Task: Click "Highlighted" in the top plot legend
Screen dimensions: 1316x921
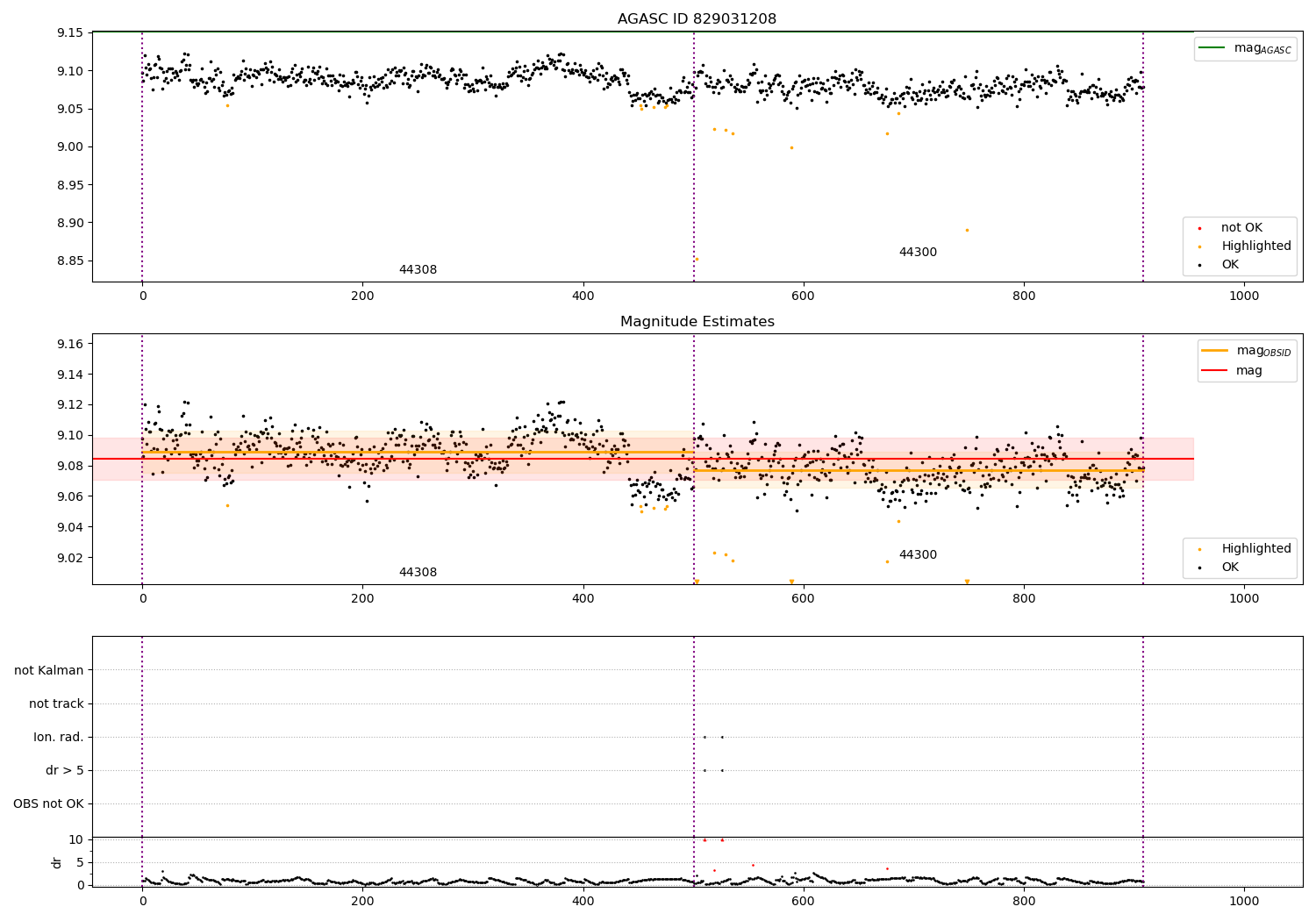Action: click(x=1256, y=246)
